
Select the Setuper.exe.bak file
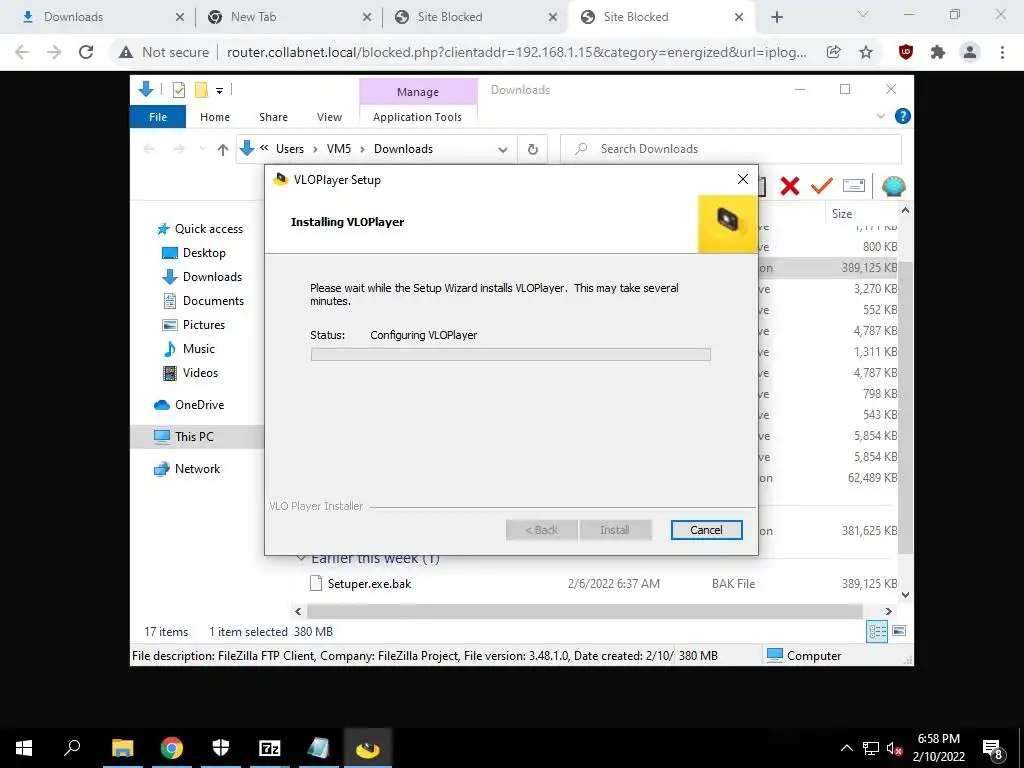(x=370, y=584)
